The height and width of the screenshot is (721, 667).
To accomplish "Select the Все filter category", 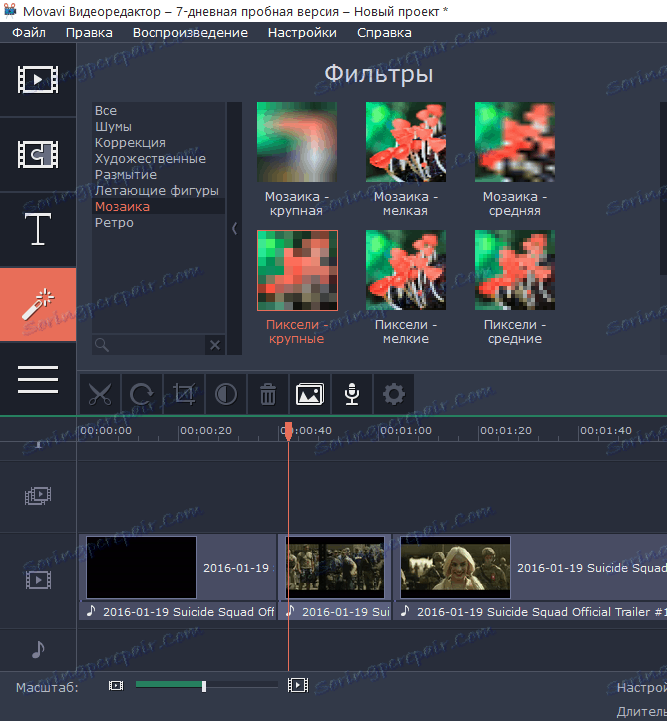I will 159,110.
